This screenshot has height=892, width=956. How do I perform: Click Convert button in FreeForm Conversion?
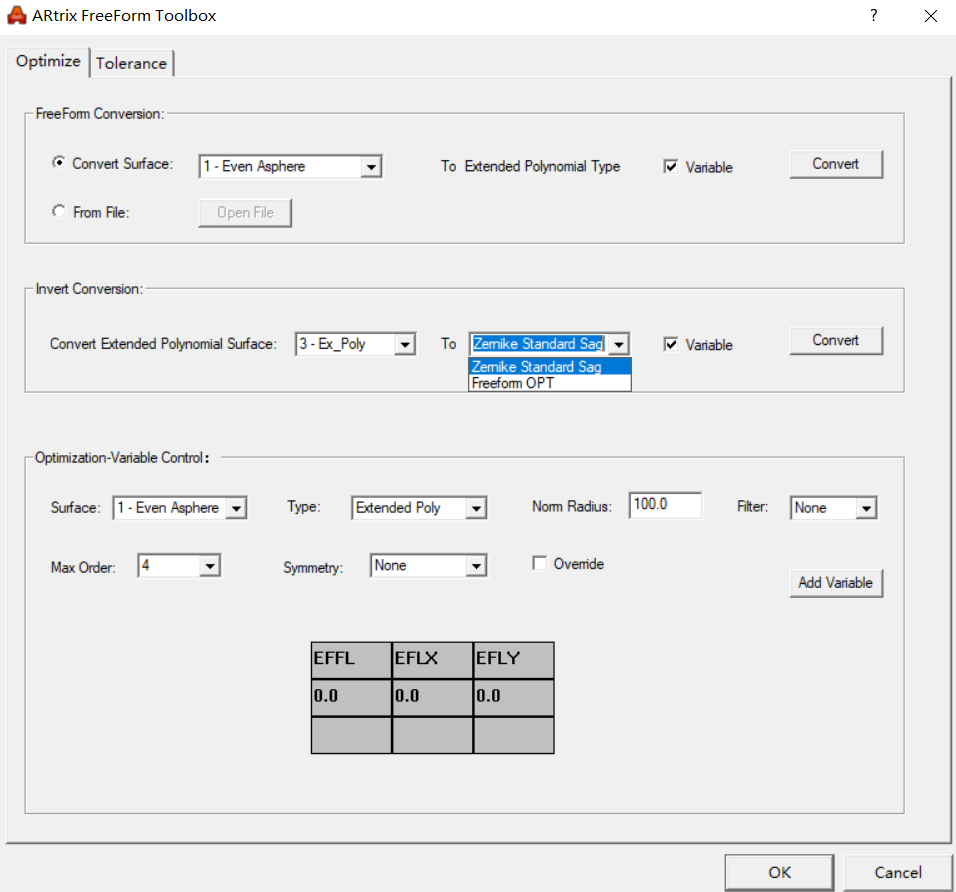click(x=835, y=164)
